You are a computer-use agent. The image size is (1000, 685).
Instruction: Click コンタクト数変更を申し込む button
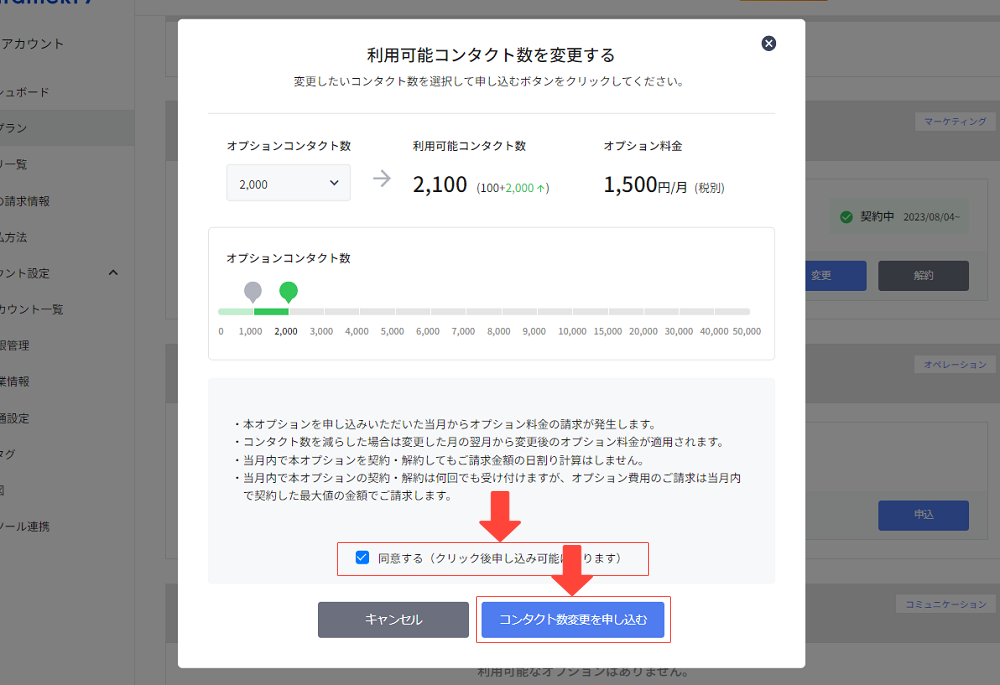click(x=573, y=619)
